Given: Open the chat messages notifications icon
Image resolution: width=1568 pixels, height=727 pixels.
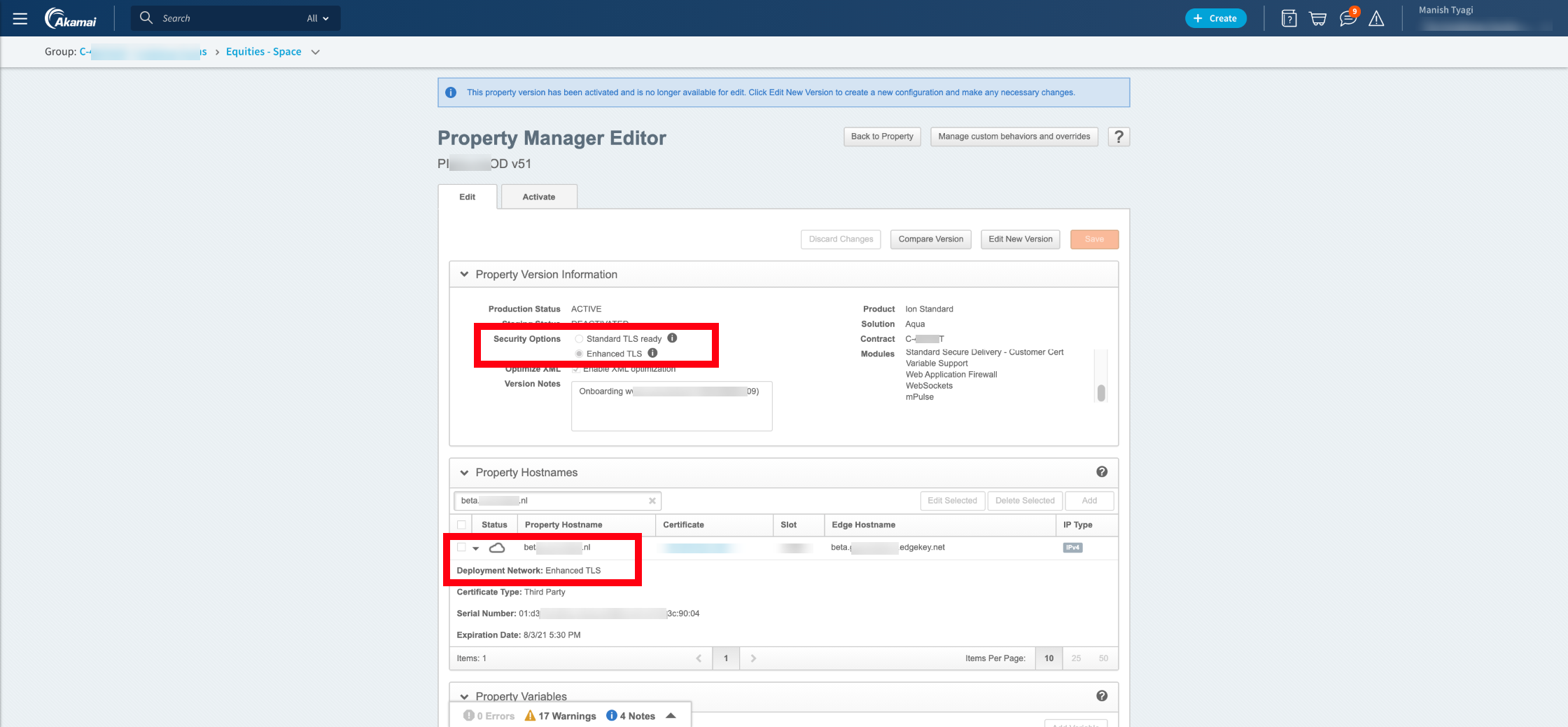Looking at the screenshot, I should point(1347,19).
